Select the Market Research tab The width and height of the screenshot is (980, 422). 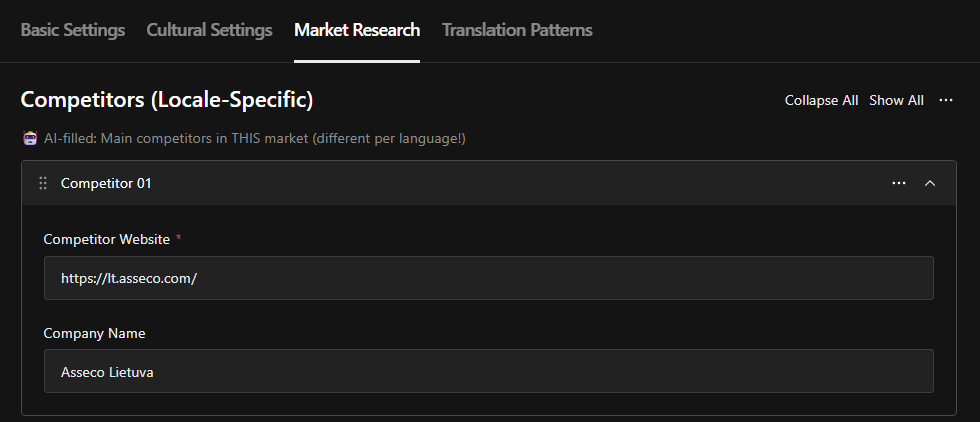pyautogui.click(x=357, y=30)
